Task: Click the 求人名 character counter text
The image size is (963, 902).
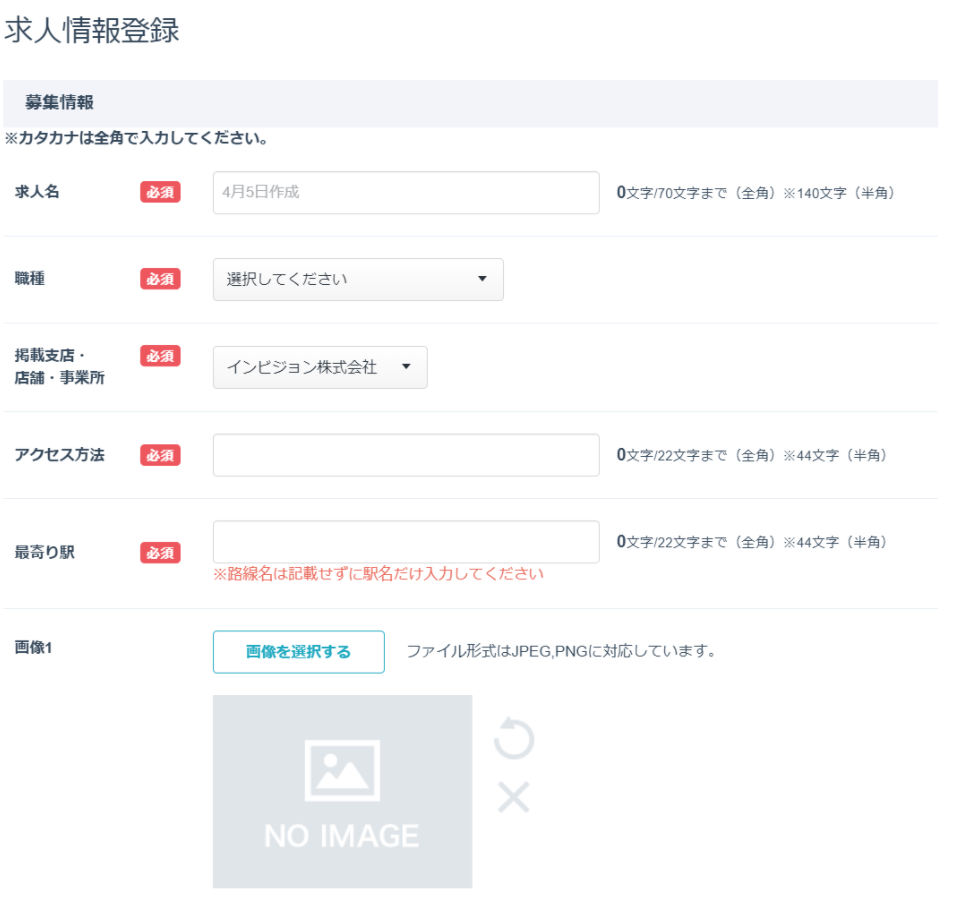Action: coord(755,192)
